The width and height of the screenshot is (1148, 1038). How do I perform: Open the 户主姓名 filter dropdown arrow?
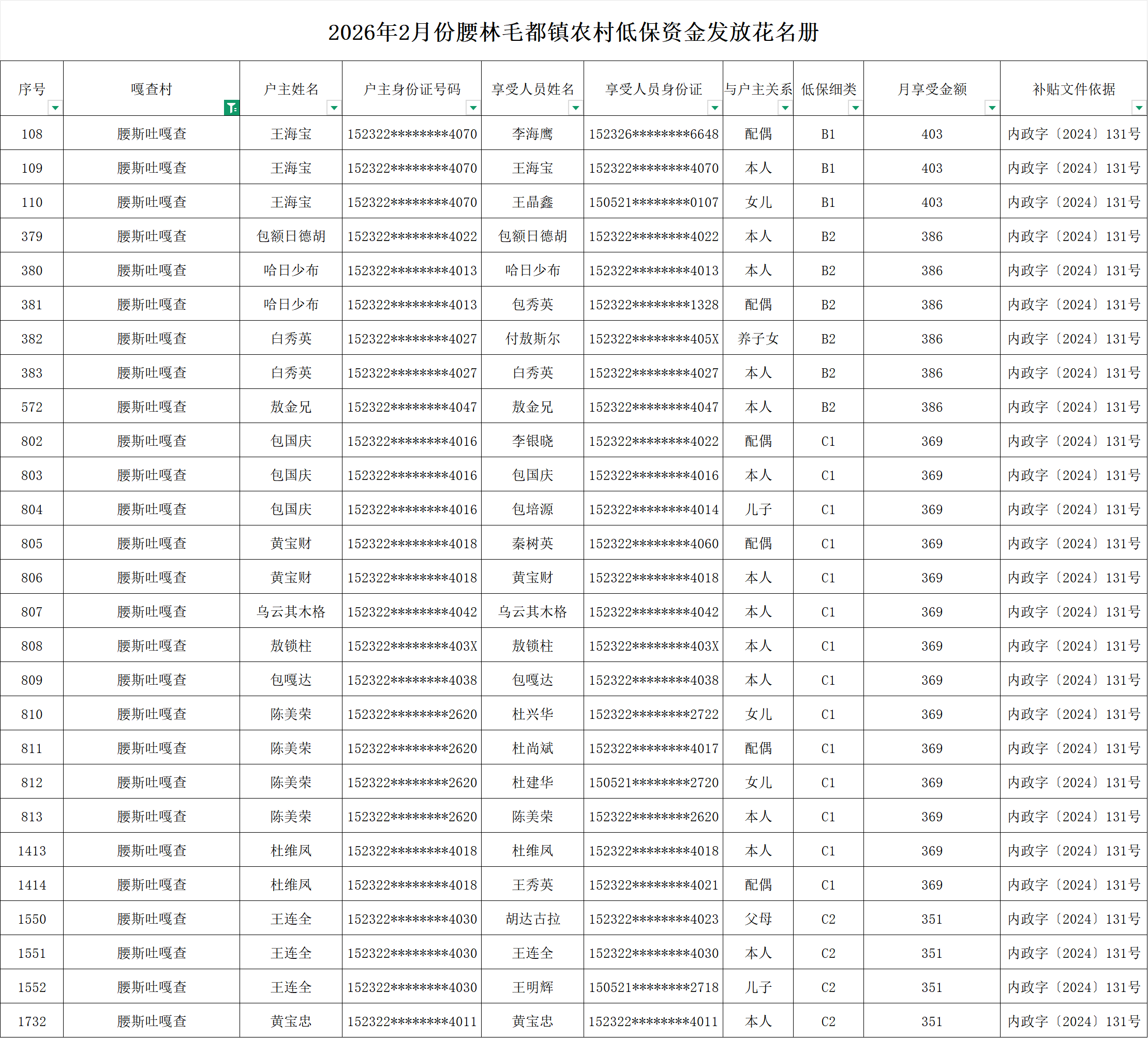click(x=334, y=108)
